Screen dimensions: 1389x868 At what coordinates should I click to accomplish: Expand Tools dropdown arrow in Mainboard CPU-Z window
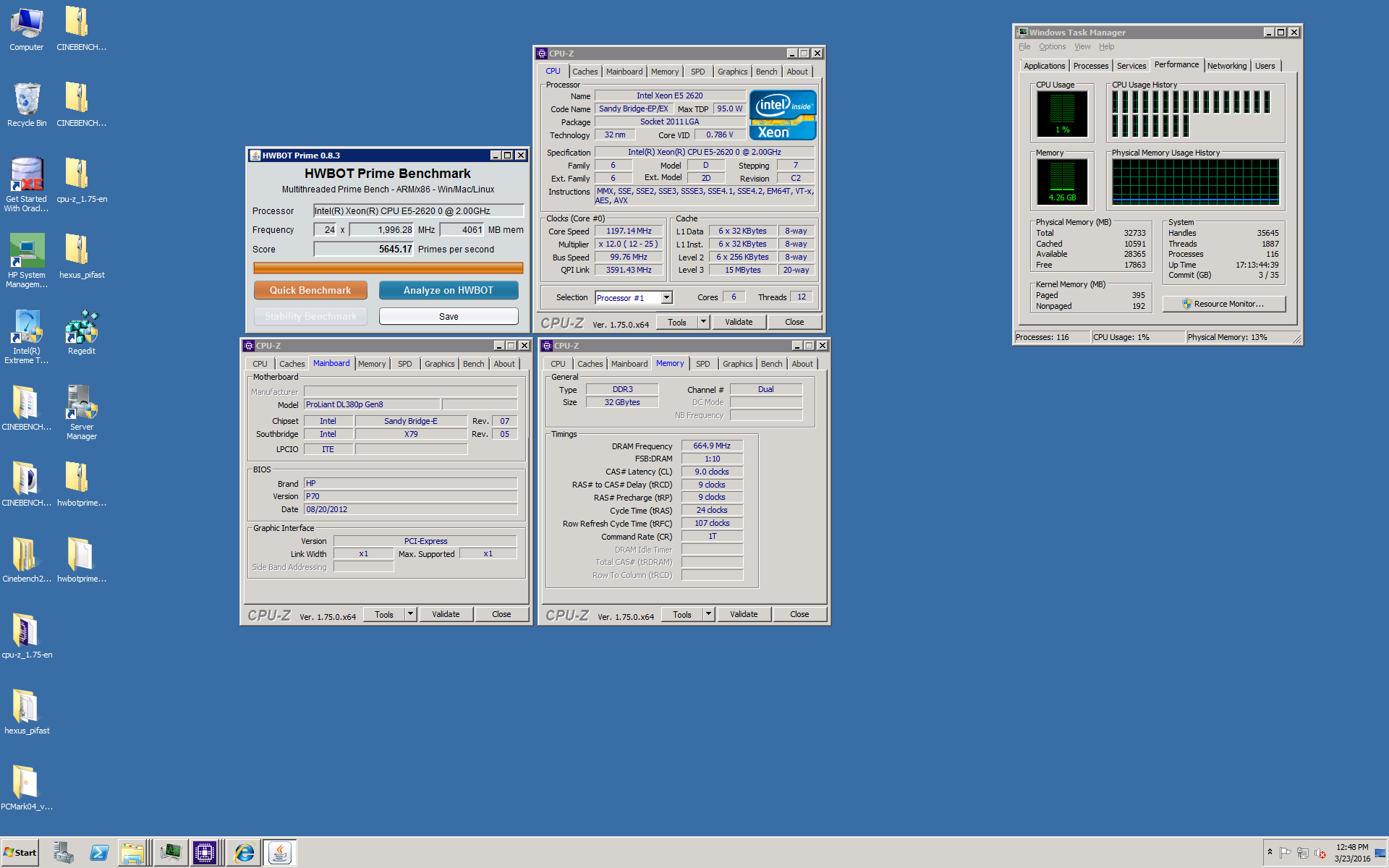[x=411, y=614]
